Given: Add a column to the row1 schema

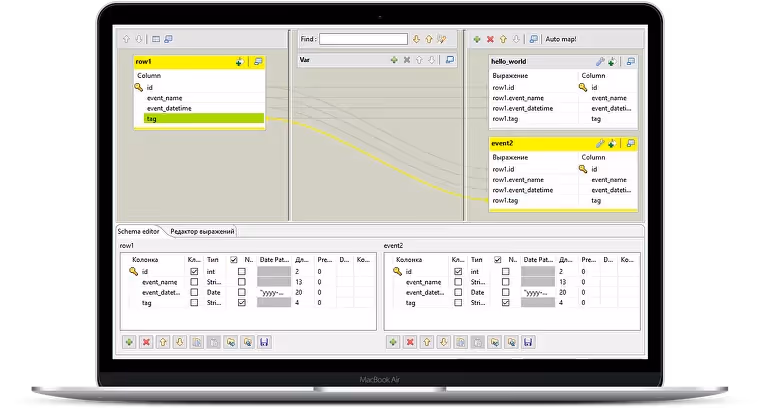Looking at the screenshot, I should pyautogui.click(x=129, y=342).
